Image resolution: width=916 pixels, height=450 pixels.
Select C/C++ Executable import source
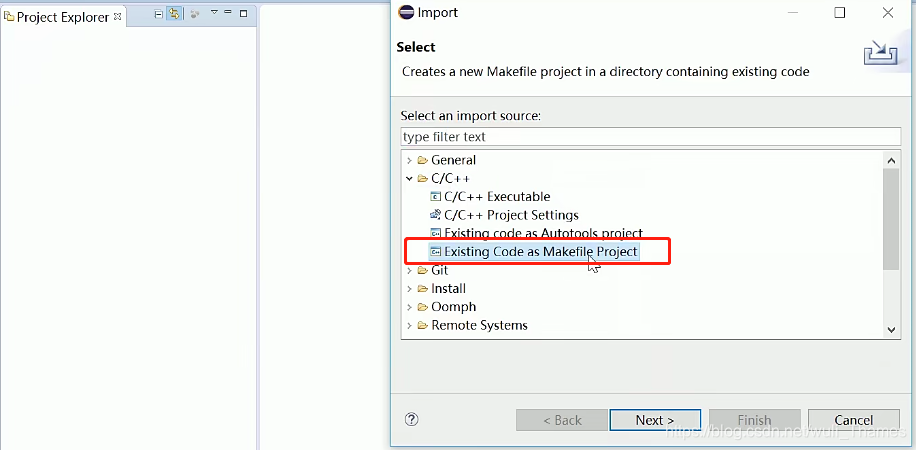click(497, 196)
